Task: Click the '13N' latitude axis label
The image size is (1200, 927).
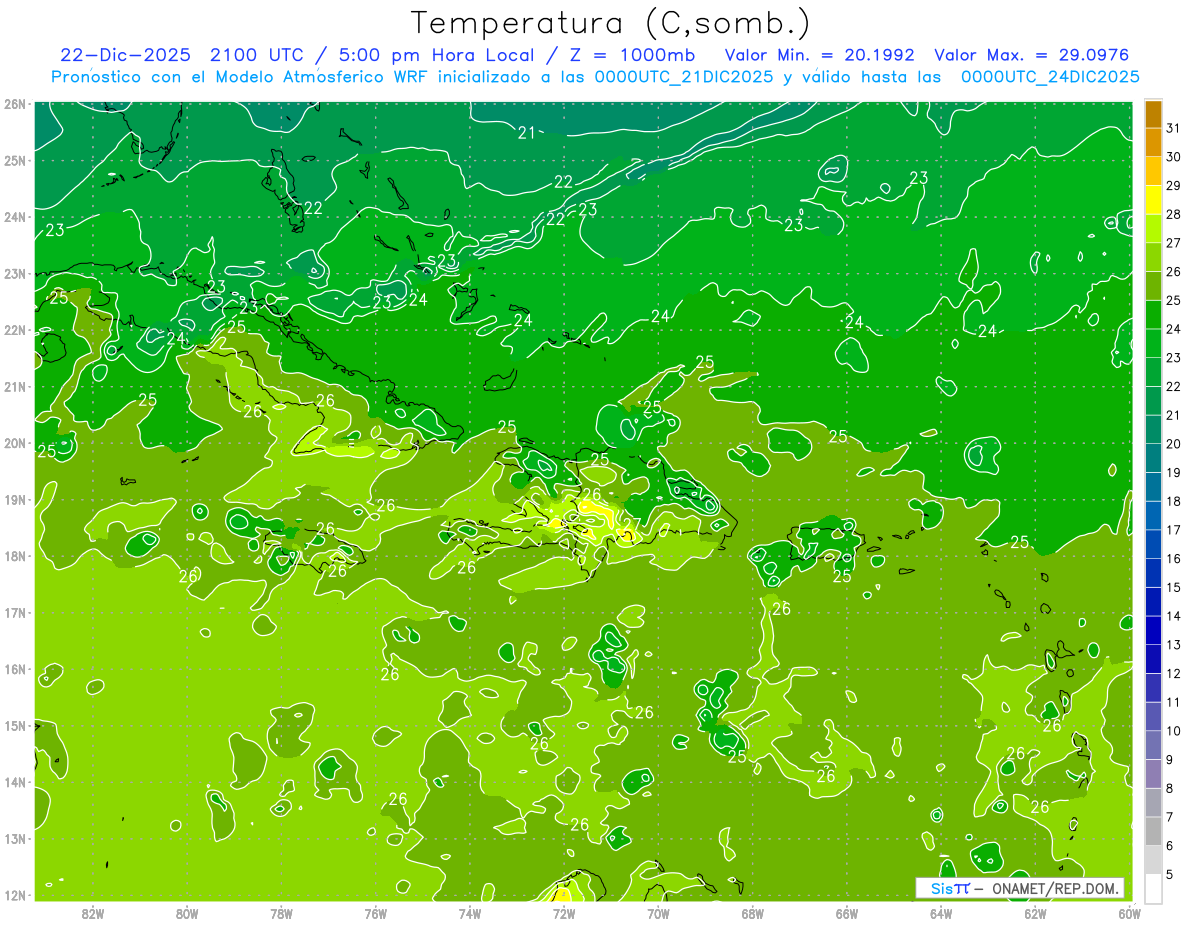Action: click(x=16, y=839)
